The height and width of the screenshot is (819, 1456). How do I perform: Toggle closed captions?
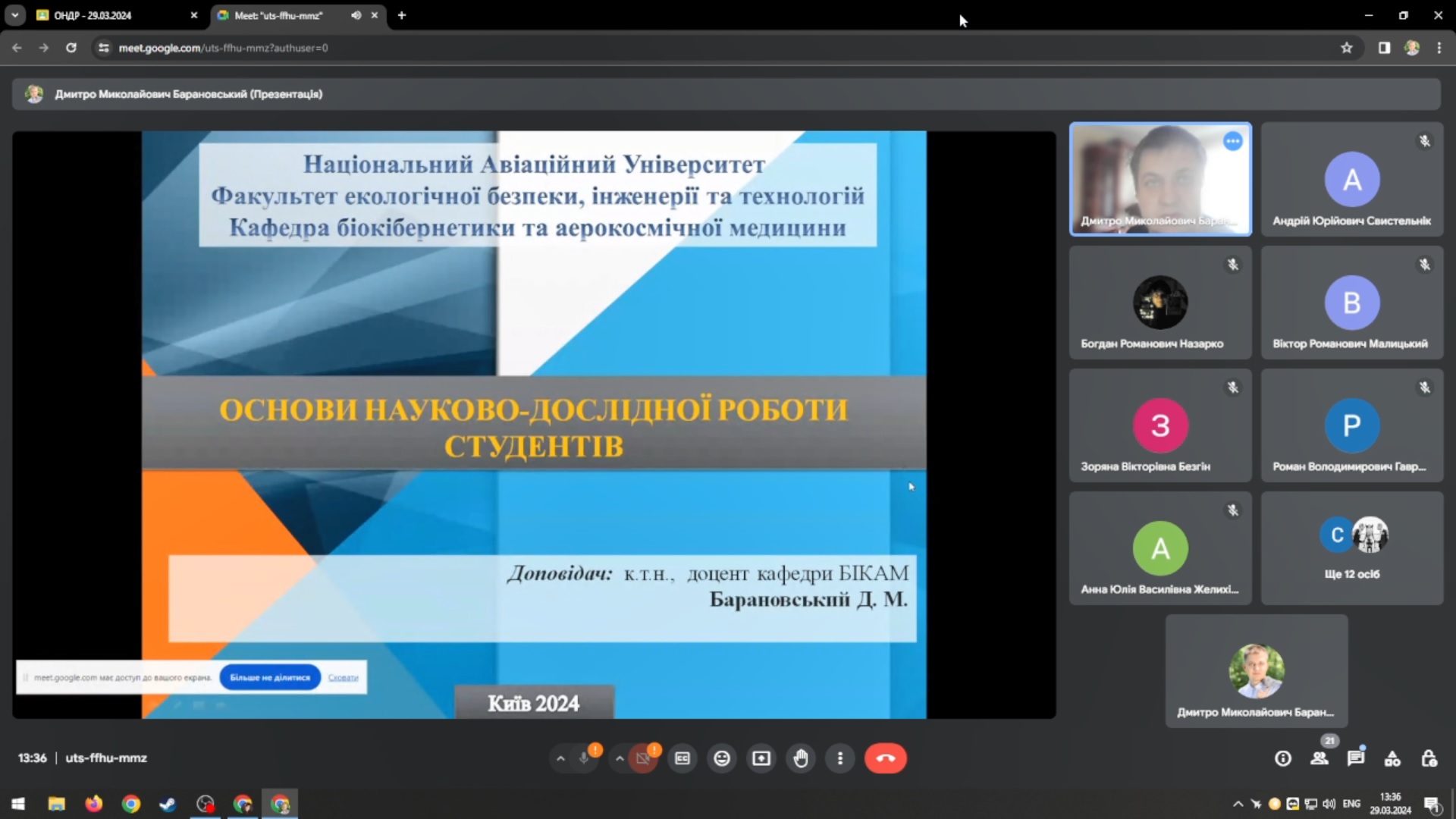(x=682, y=758)
